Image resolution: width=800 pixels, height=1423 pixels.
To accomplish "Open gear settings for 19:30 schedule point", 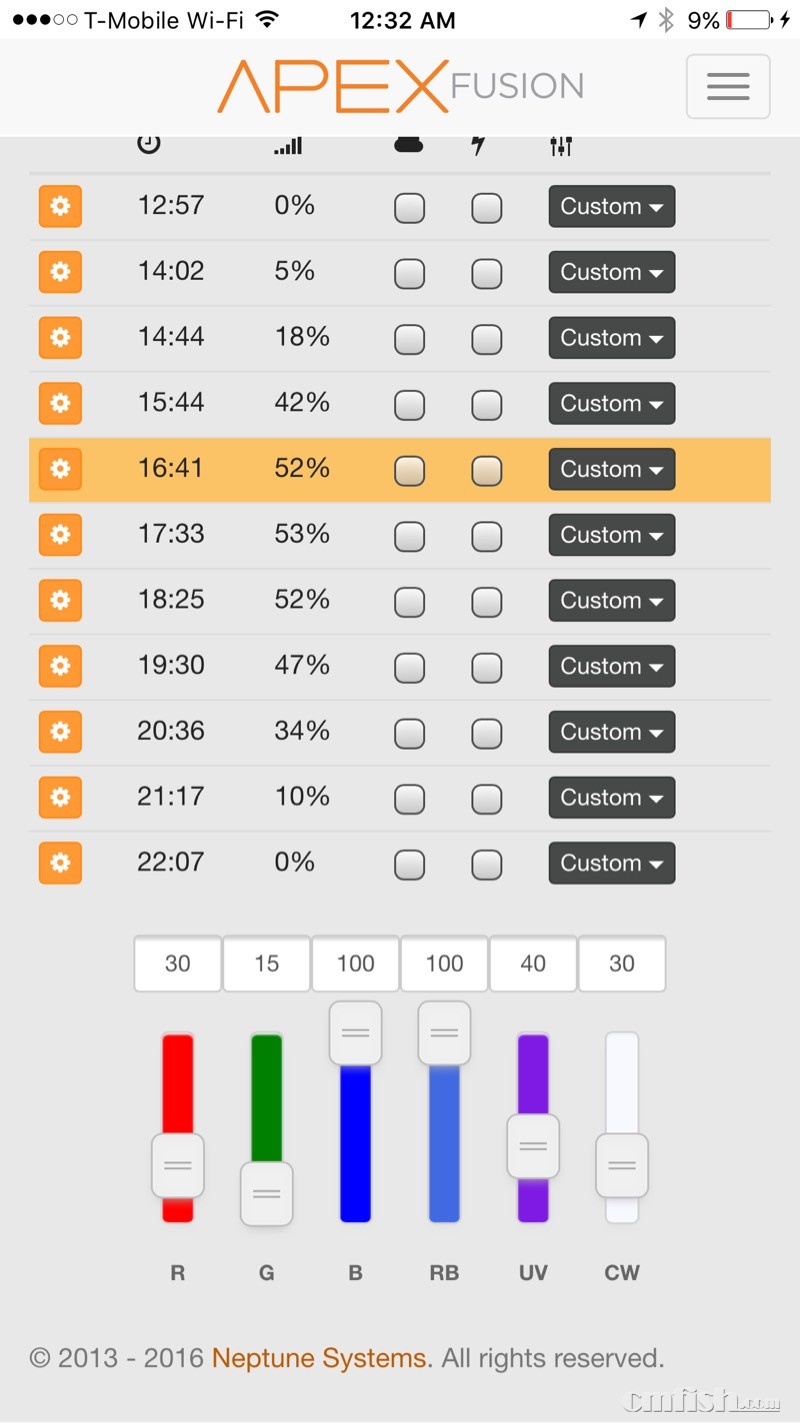I will pos(60,666).
